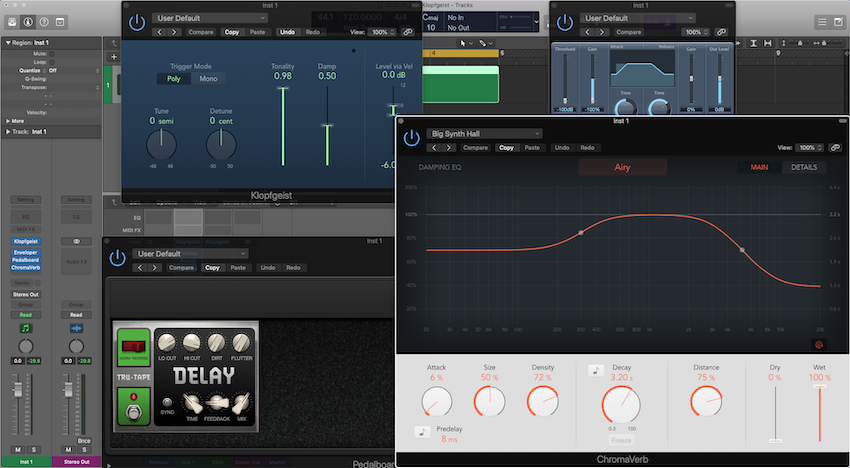Select the pencil tool menu in tracks area

tap(485, 43)
